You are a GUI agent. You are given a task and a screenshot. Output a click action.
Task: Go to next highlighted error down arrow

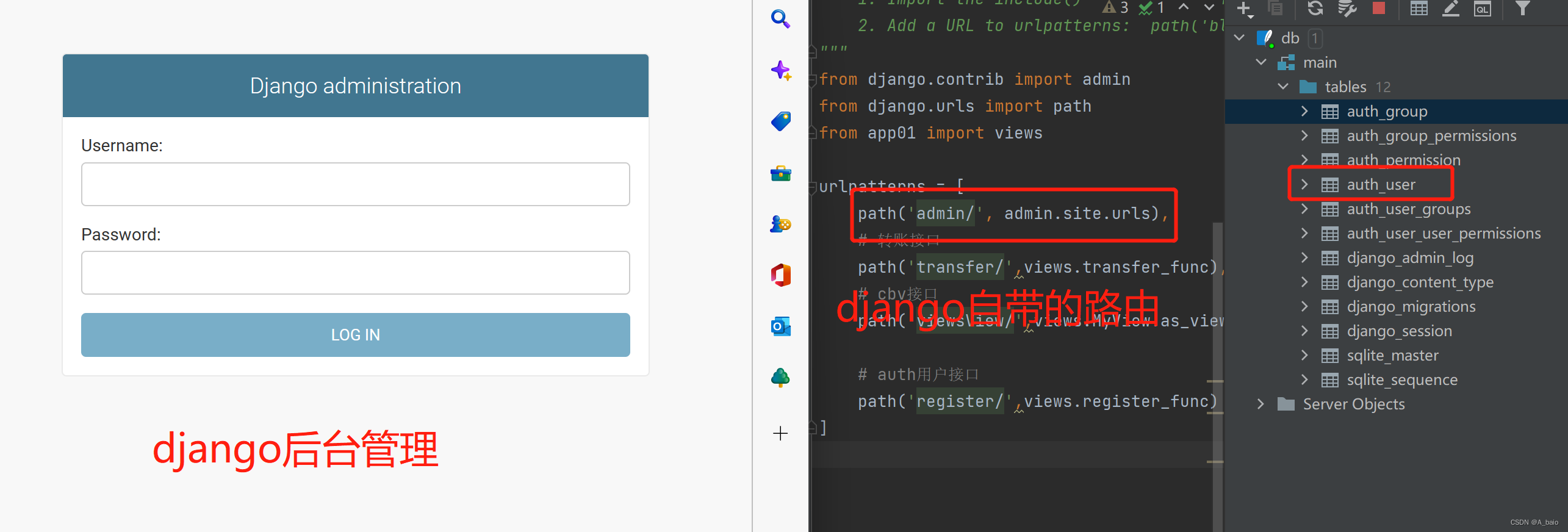1209,7
